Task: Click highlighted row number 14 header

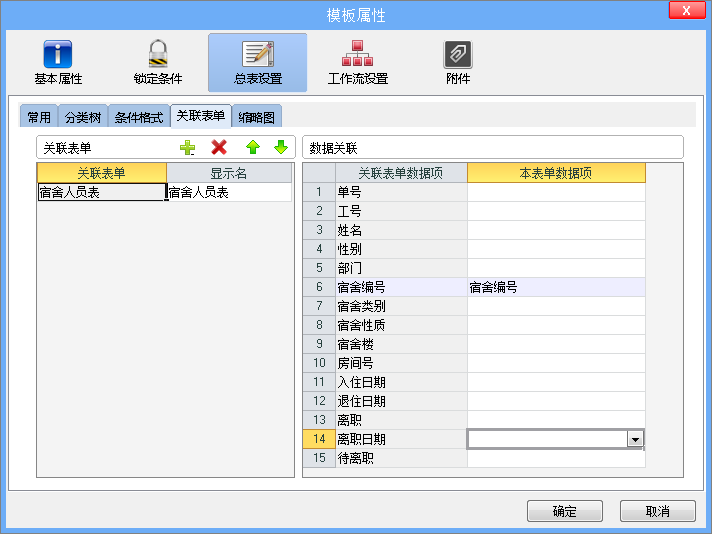Action: [319, 439]
